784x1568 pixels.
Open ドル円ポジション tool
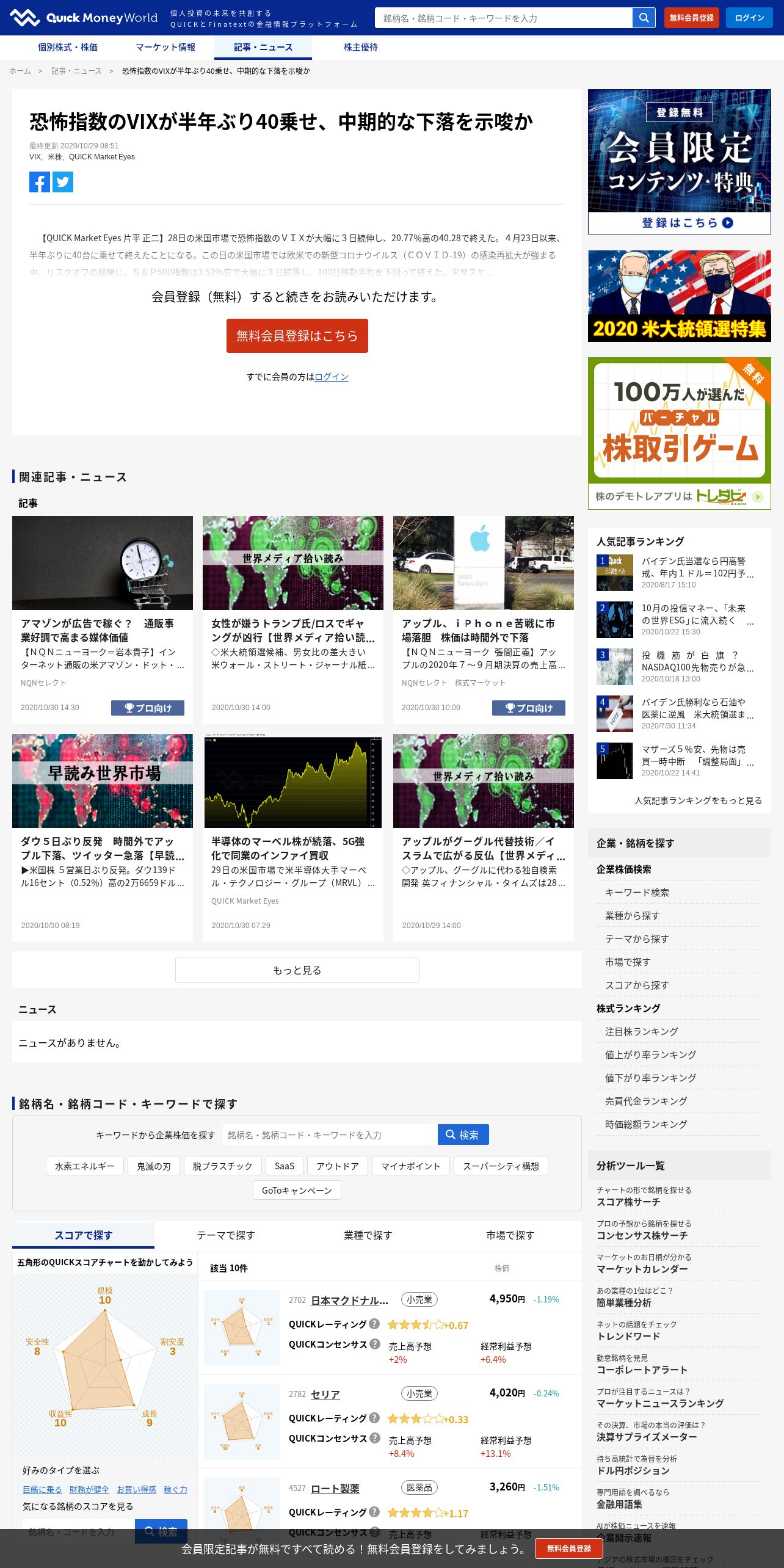pos(680,1465)
